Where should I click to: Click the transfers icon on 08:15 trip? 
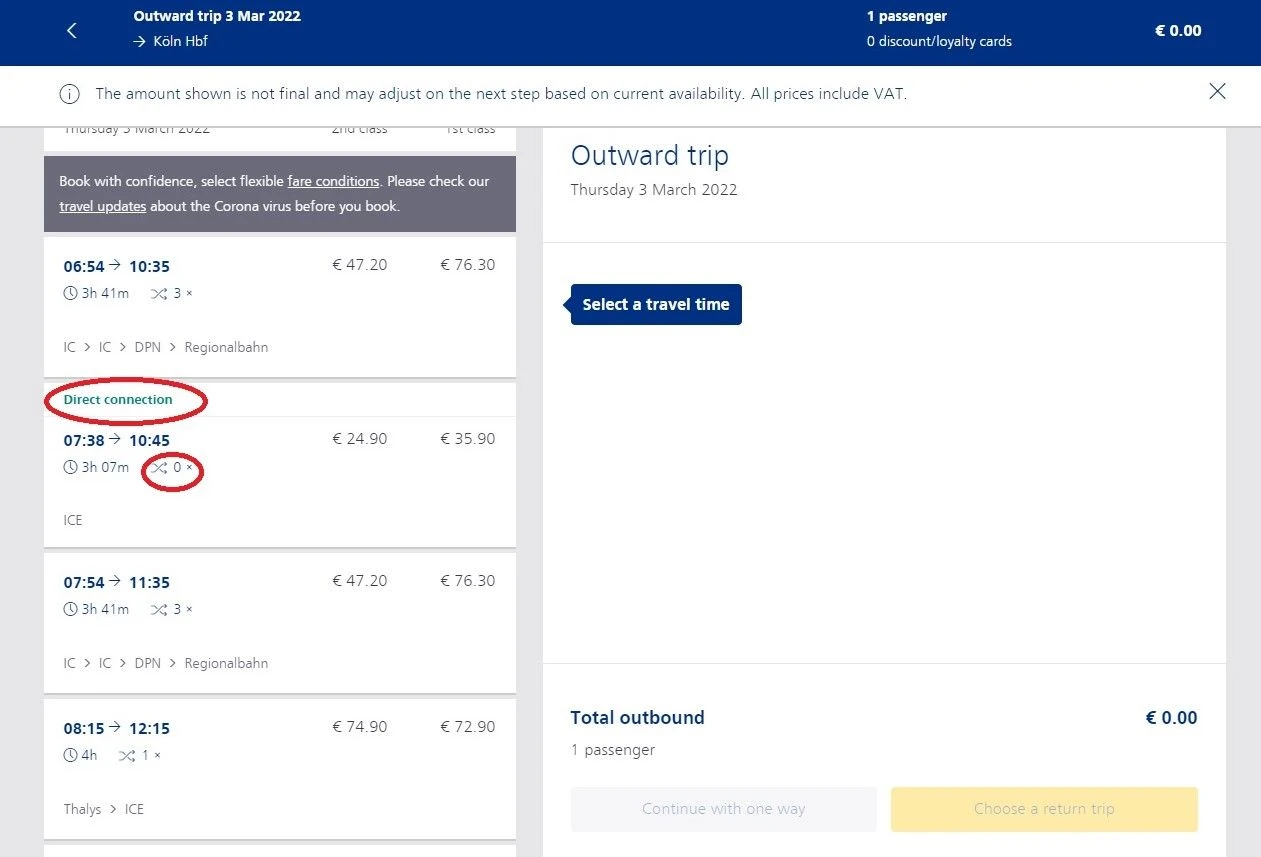tap(127, 756)
